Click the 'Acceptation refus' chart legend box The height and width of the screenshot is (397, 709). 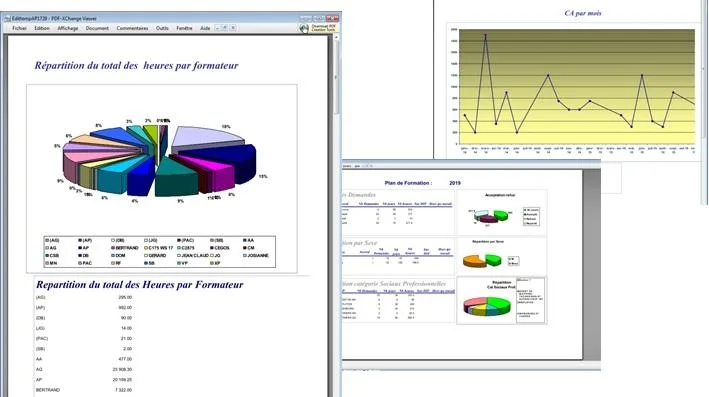[531, 216]
